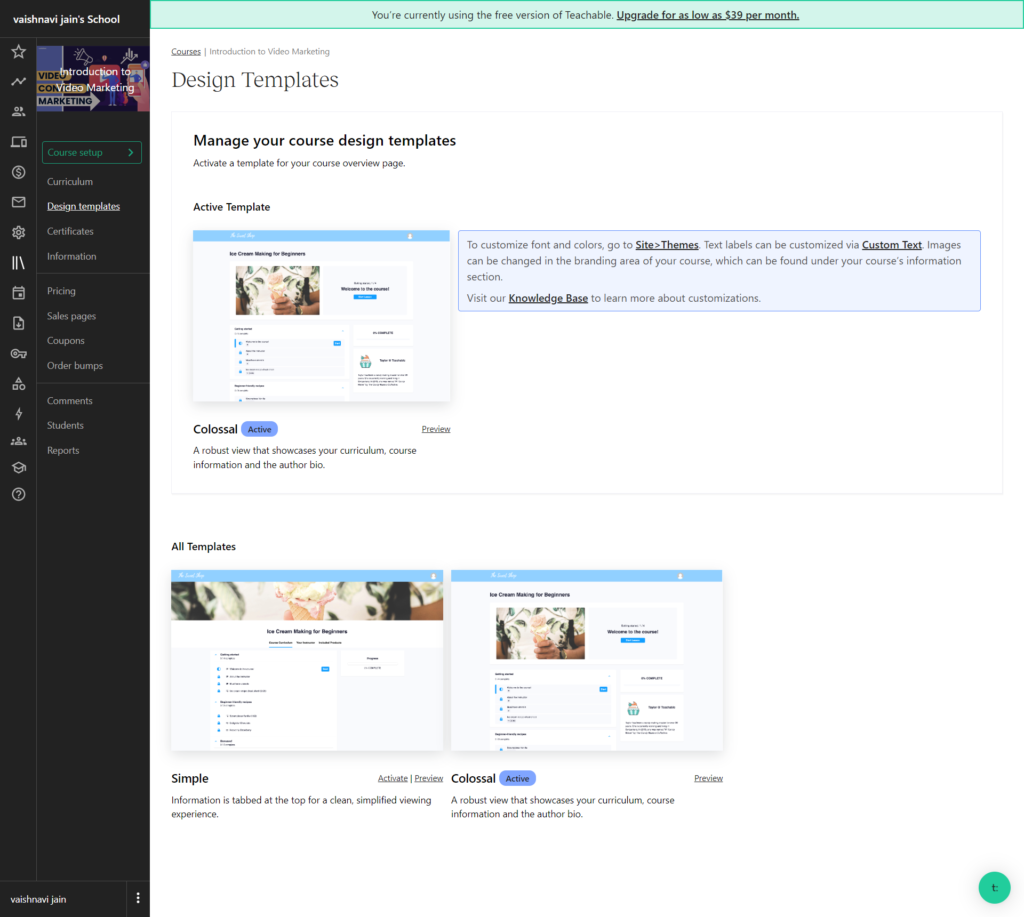Screen dimensions: 1024x917
Task: Select the key icon in the sidebar
Action: (x=18, y=353)
